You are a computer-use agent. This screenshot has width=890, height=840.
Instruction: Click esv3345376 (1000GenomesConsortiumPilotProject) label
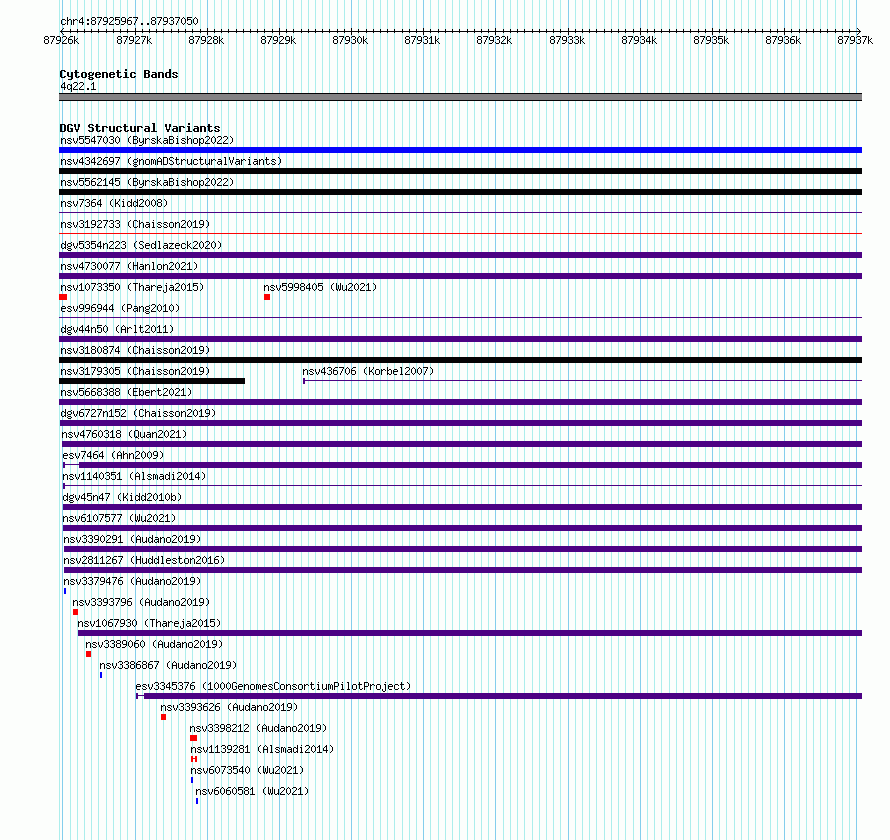click(273, 686)
